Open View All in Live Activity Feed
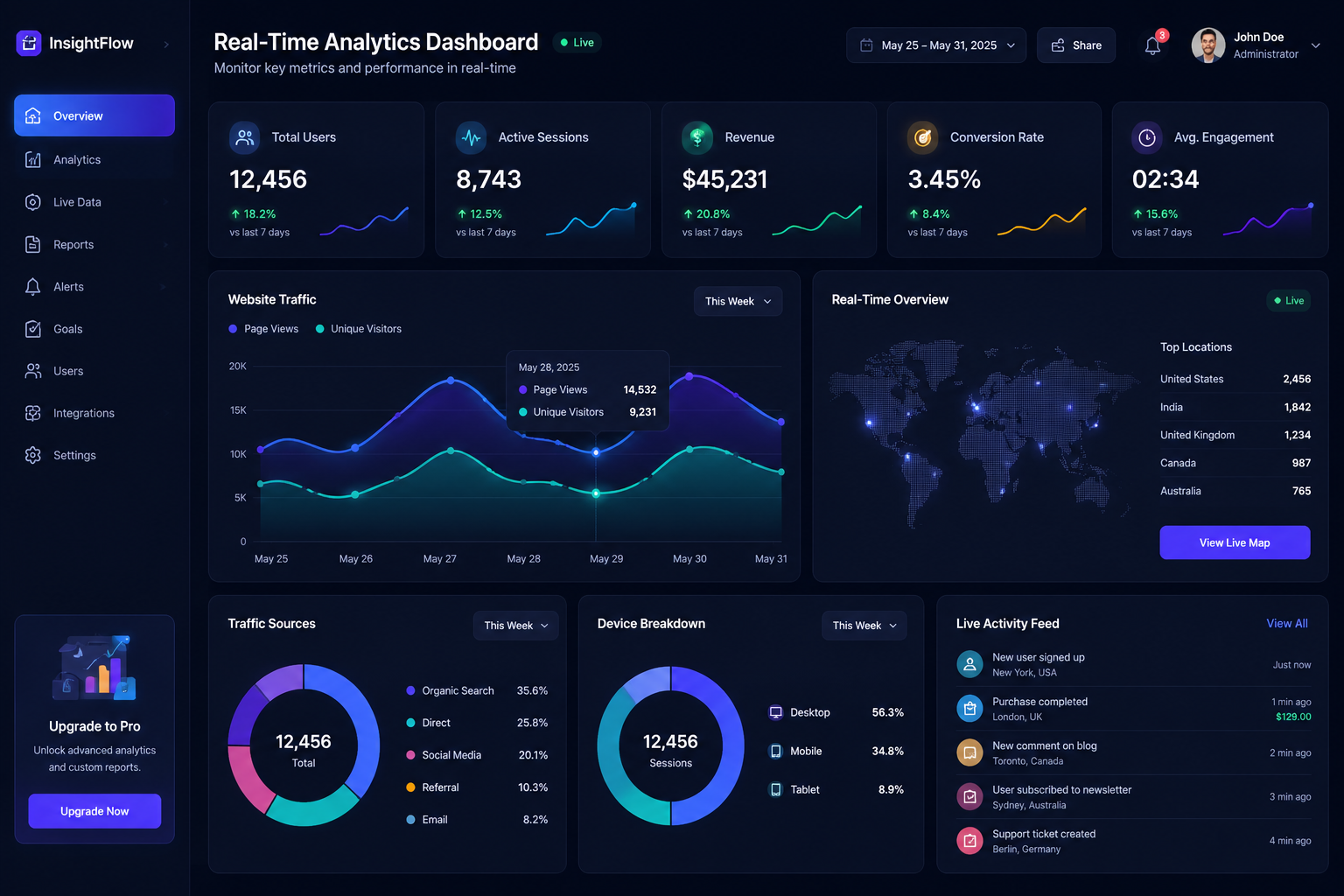 1287,623
